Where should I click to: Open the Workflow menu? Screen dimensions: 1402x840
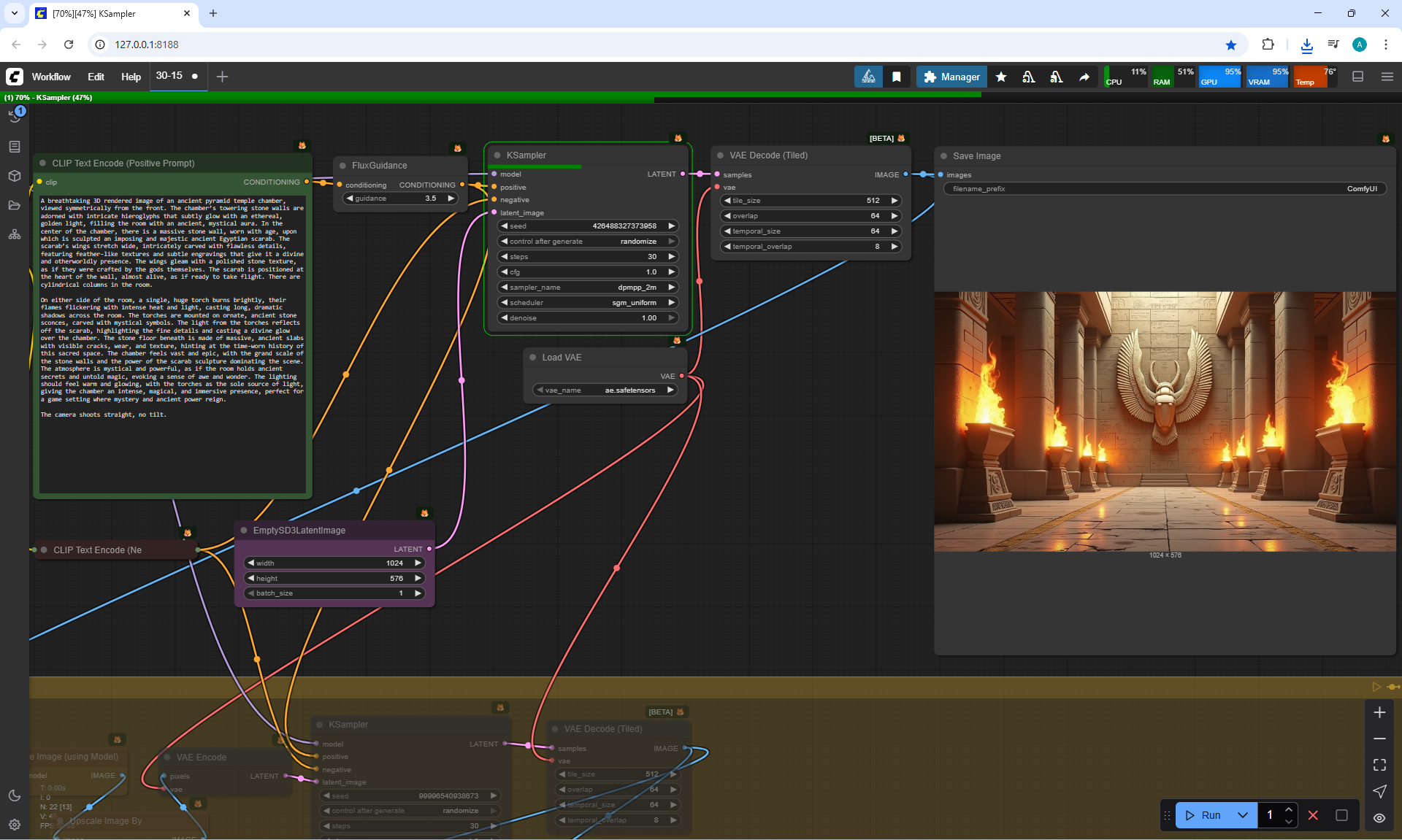point(51,77)
